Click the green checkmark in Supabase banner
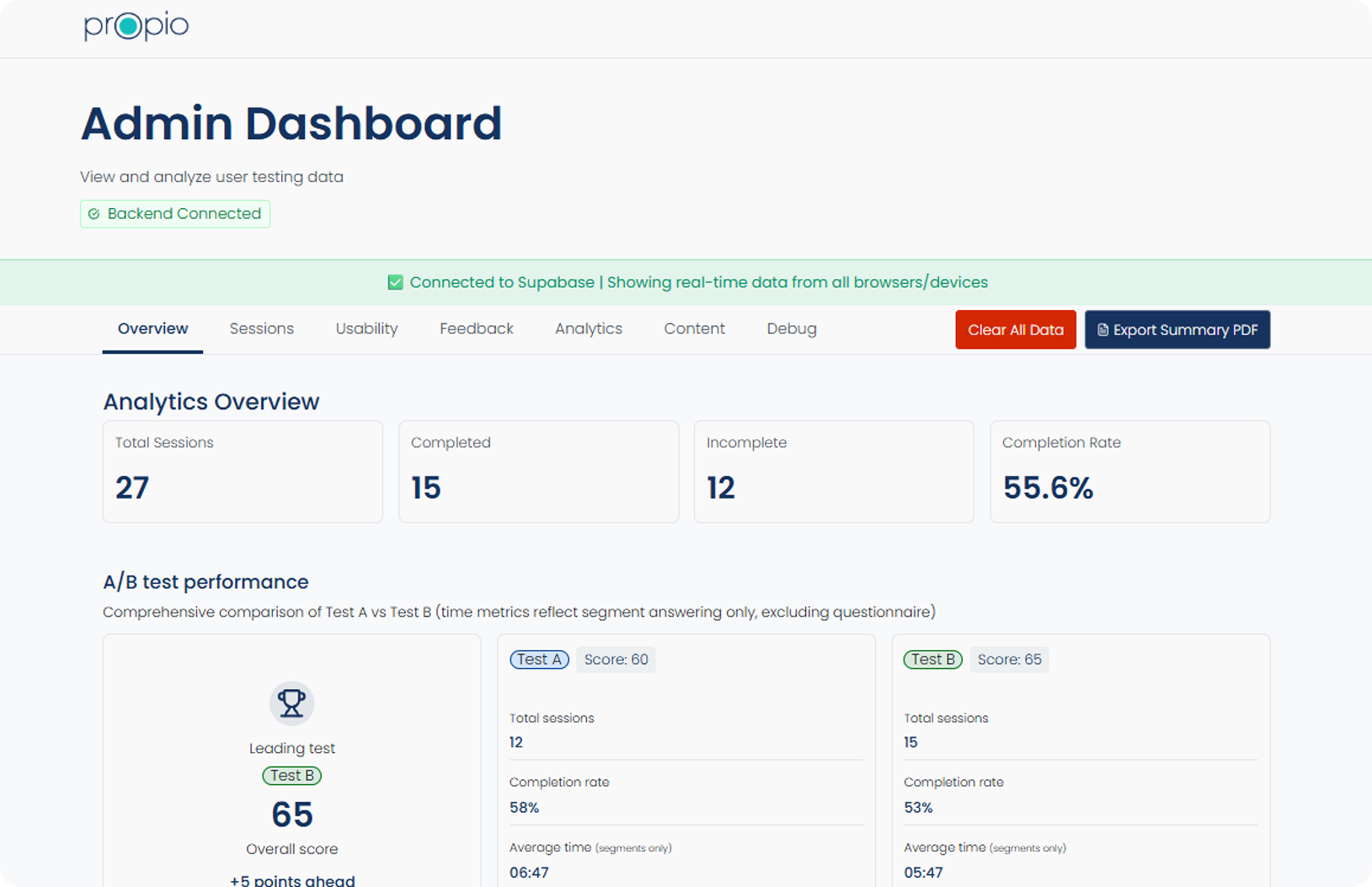The height and width of the screenshot is (887, 1372). click(395, 282)
